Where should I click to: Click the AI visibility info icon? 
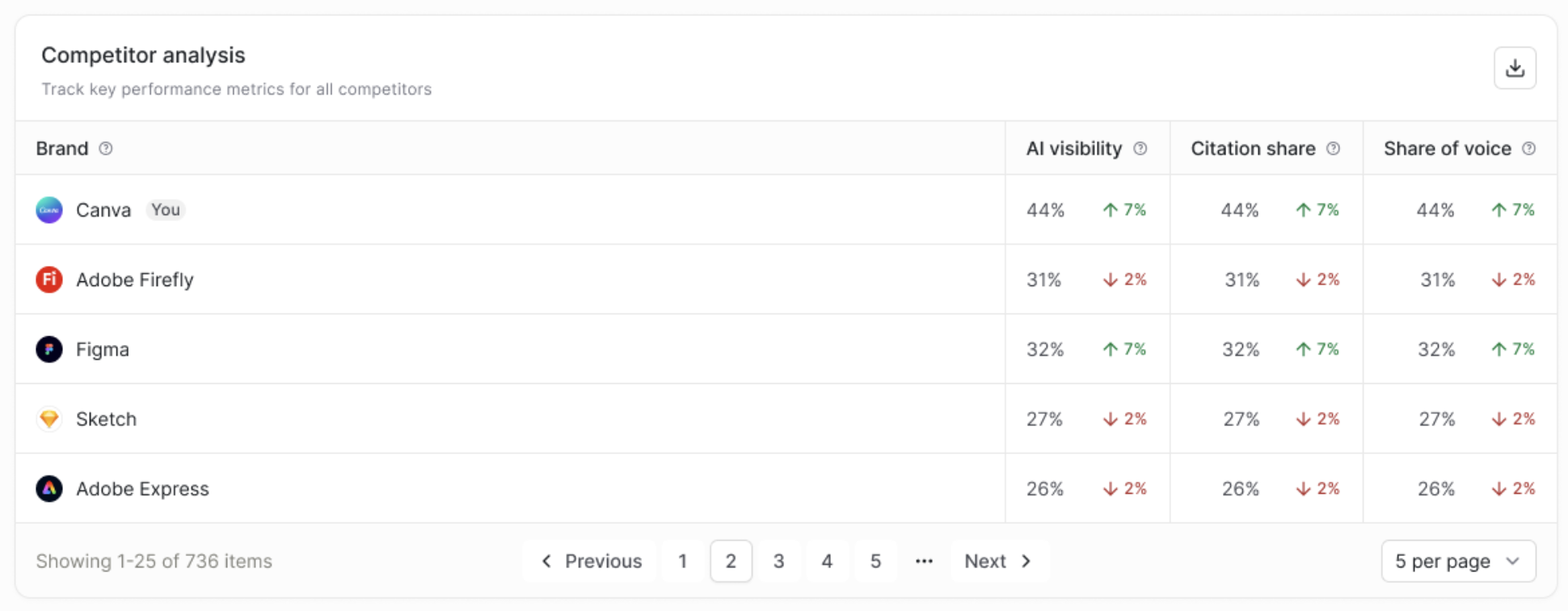click(1140, 149)
